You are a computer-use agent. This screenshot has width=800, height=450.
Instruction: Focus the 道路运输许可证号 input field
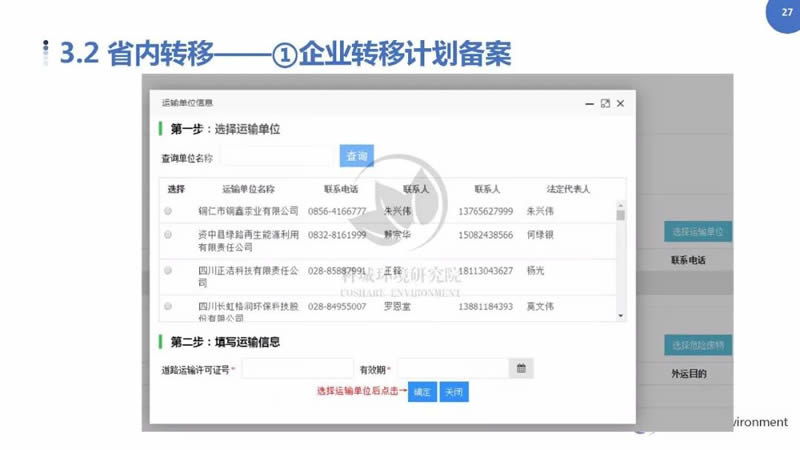tap(297, 369)
